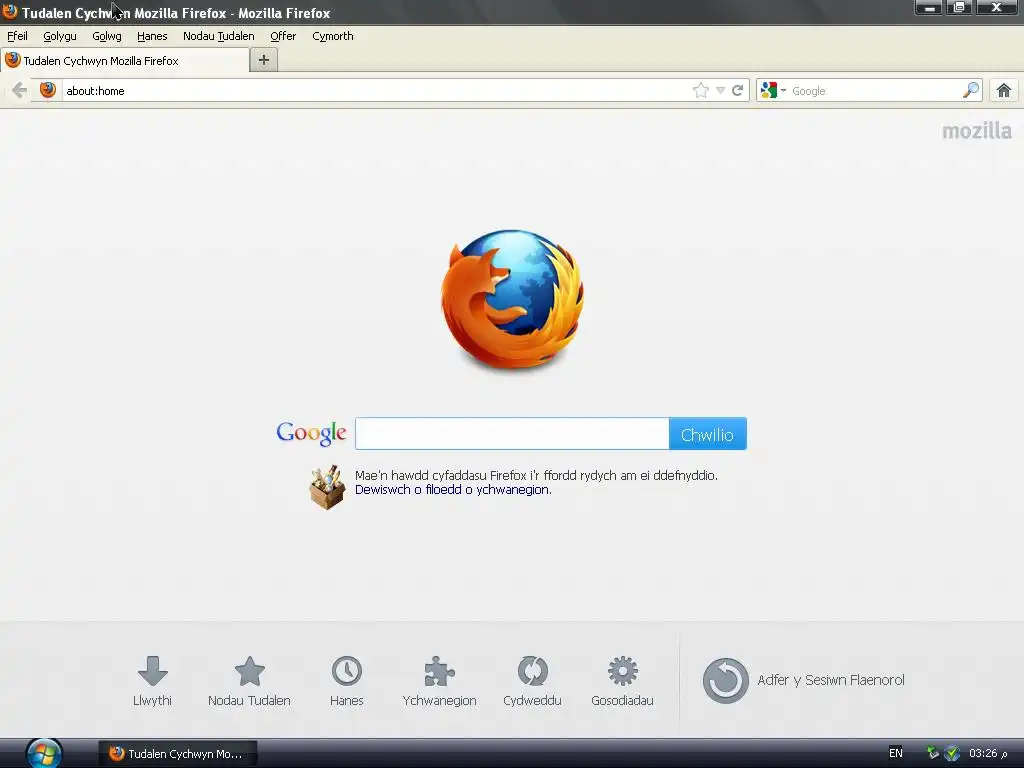Click Adfer y Sesiwn Flaenorol restore button
This screenshot has width=1024, height=768.
coord(803,680)
